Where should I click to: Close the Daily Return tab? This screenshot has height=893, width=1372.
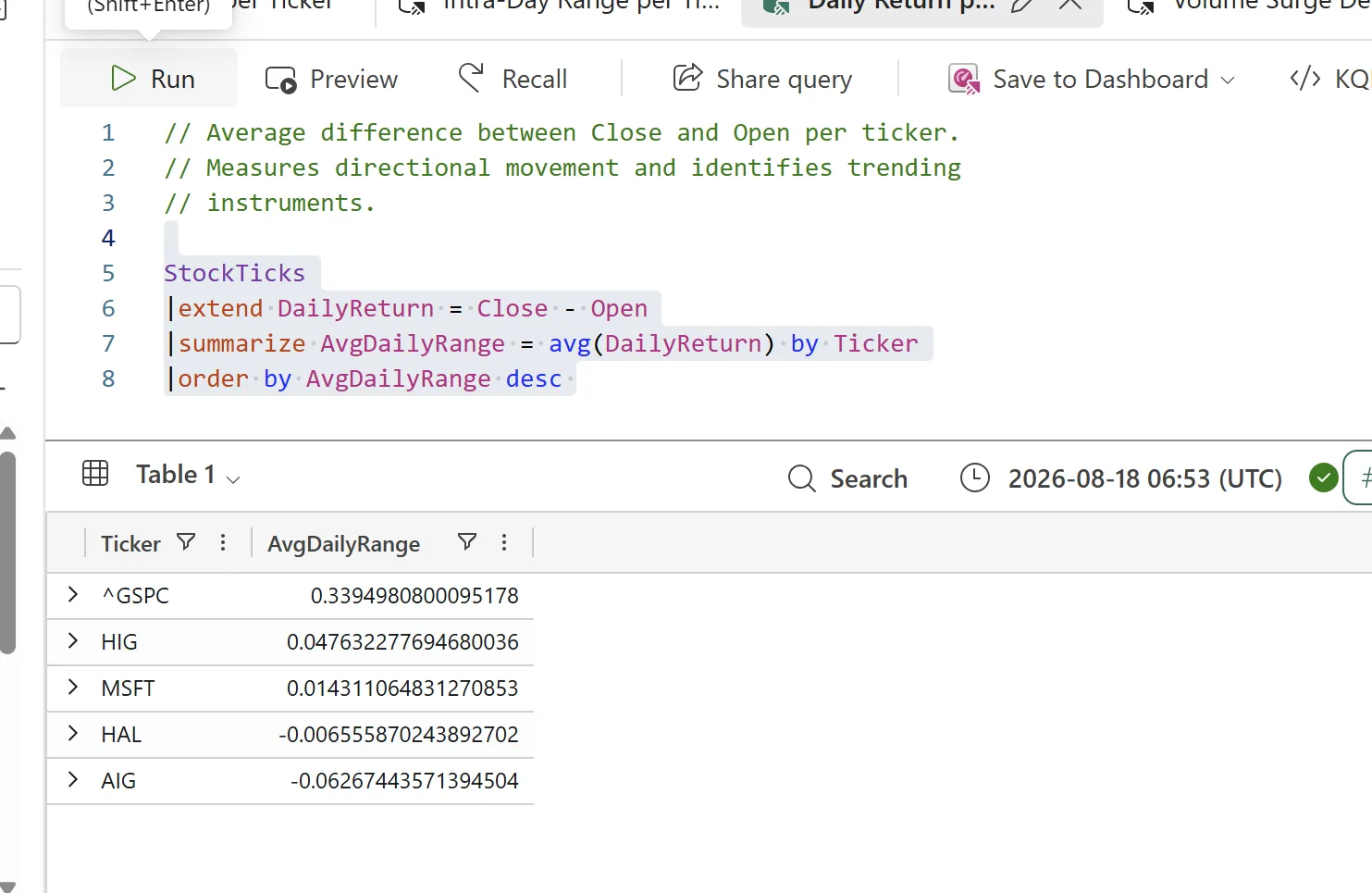(1069, 5)
